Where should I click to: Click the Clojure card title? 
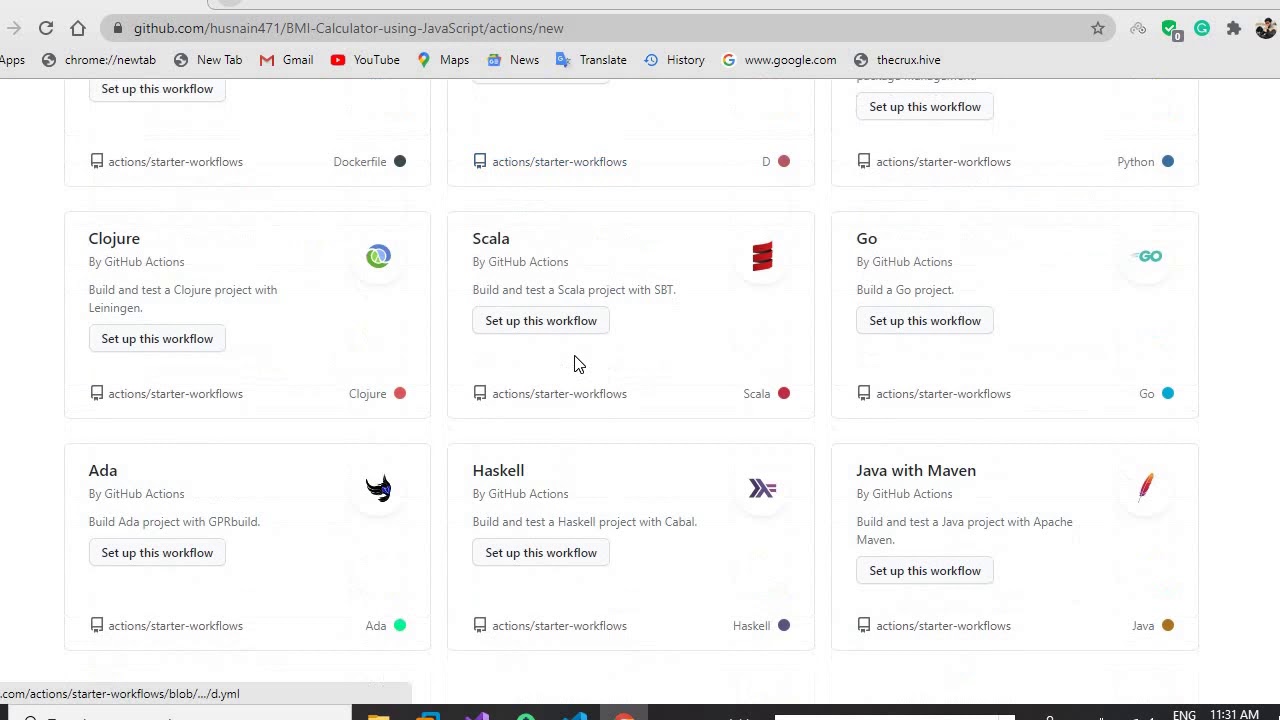[x=114, y=239]
